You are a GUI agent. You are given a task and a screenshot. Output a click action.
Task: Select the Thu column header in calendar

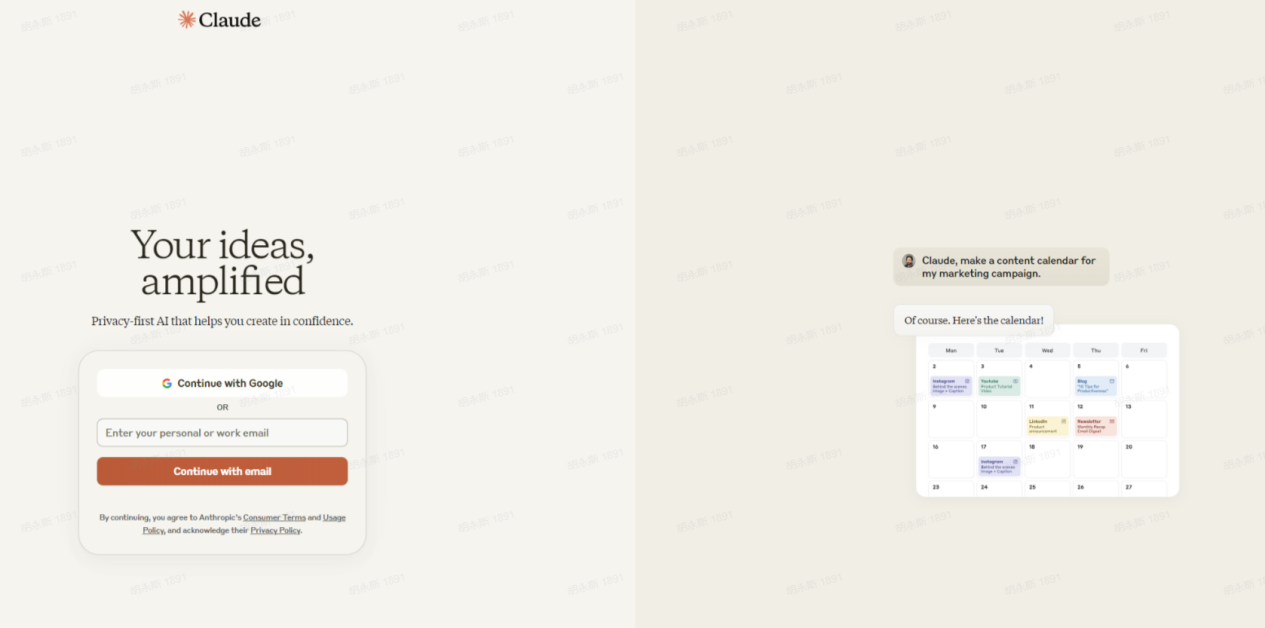point(1095,350)
